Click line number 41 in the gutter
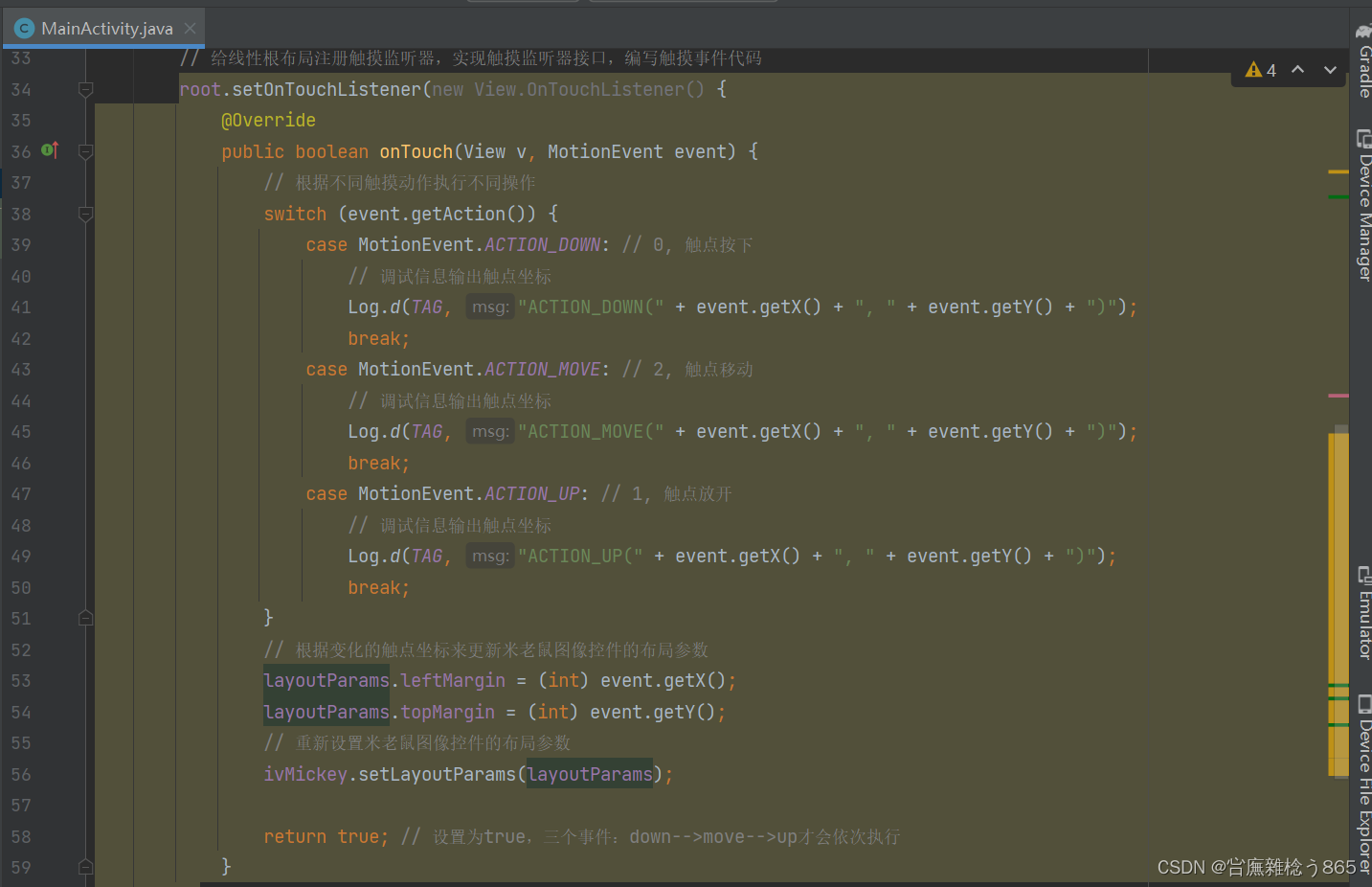The image size is (1372, 887). (21, 307)
